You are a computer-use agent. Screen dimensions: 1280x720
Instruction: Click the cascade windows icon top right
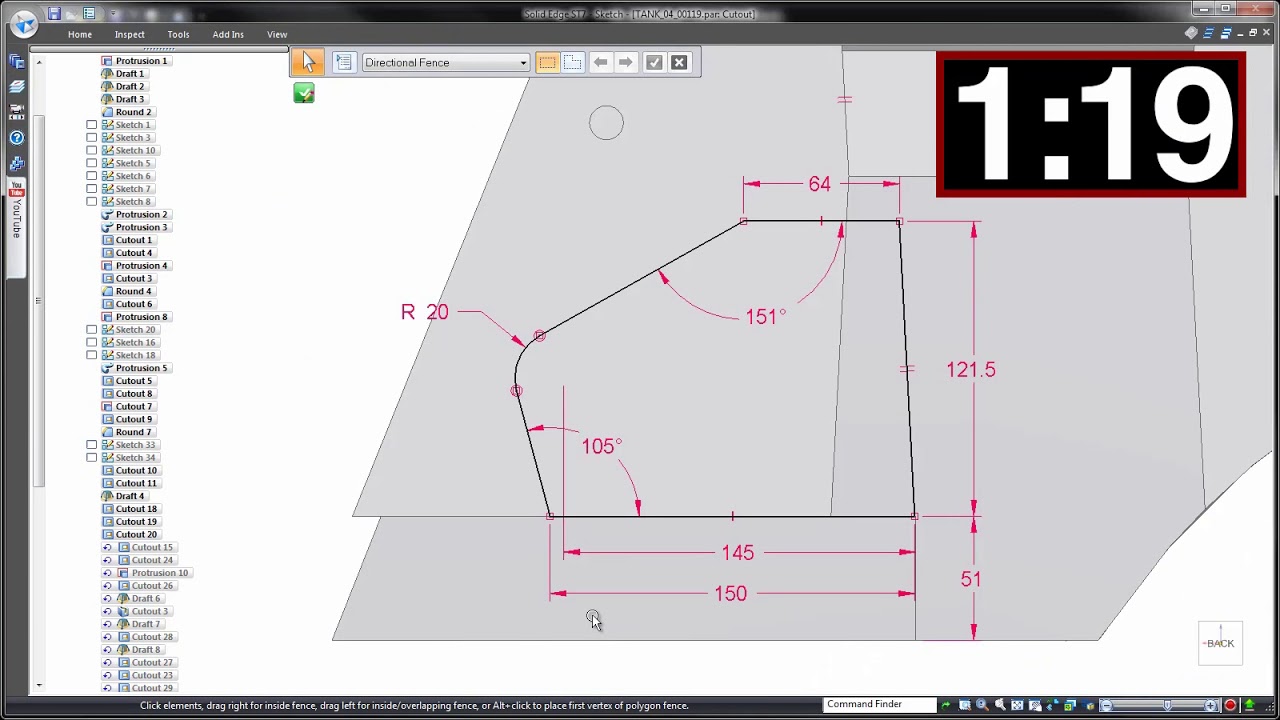pyautogui.click(x=1225, y=33)
